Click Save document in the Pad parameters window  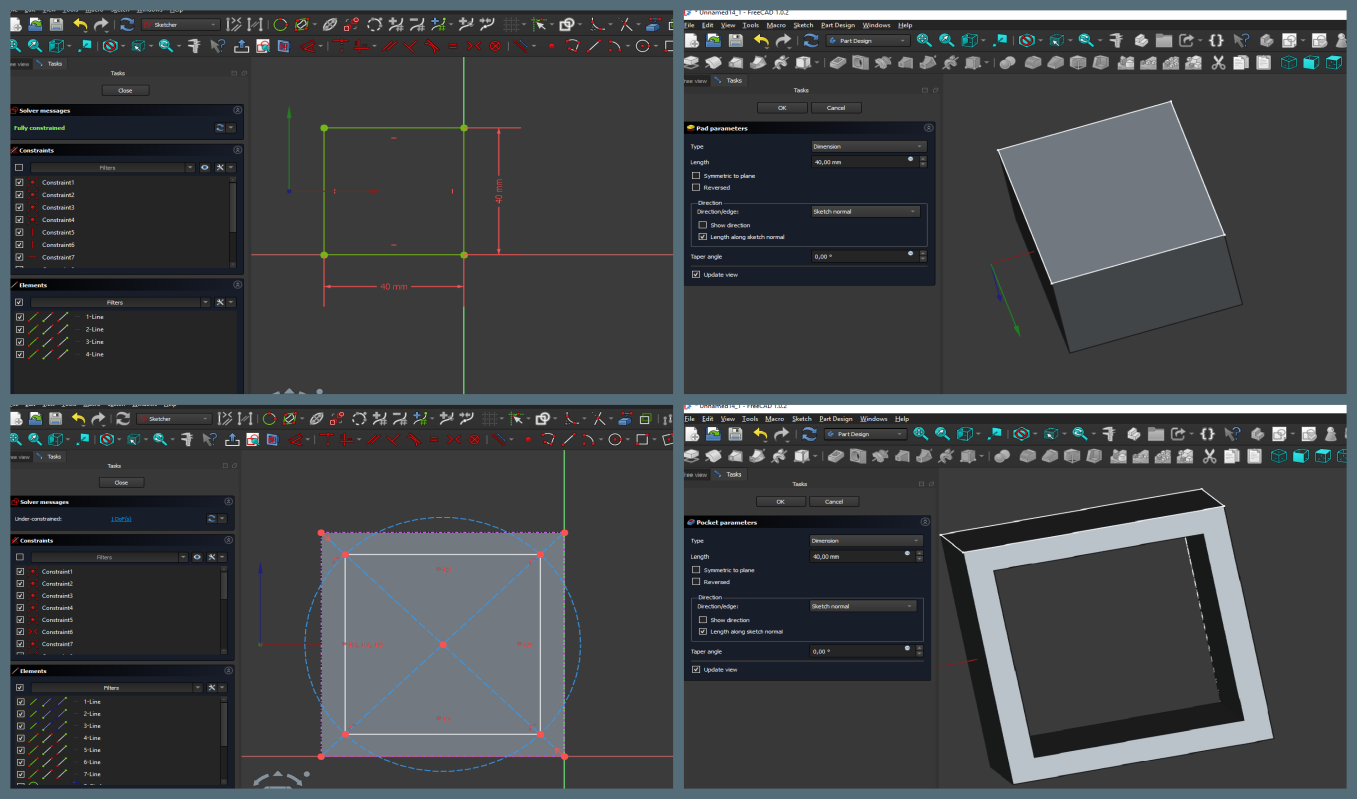pos(736,40)
